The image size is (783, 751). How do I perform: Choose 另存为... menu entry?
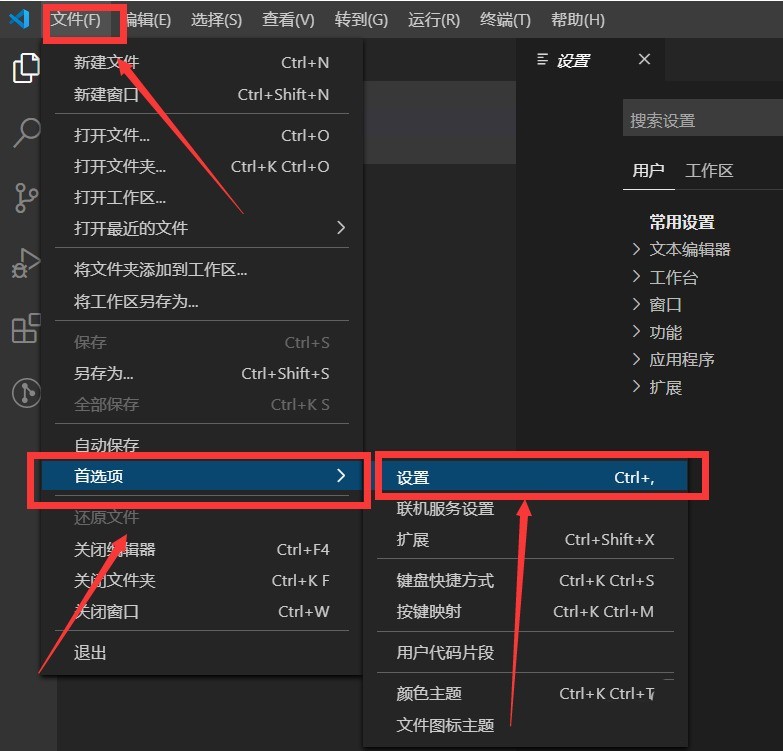coord(202,374)
